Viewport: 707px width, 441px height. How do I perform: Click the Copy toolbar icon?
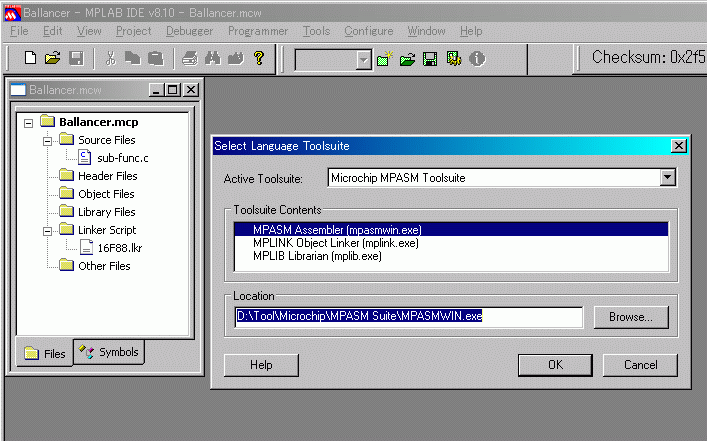(133, 58)
